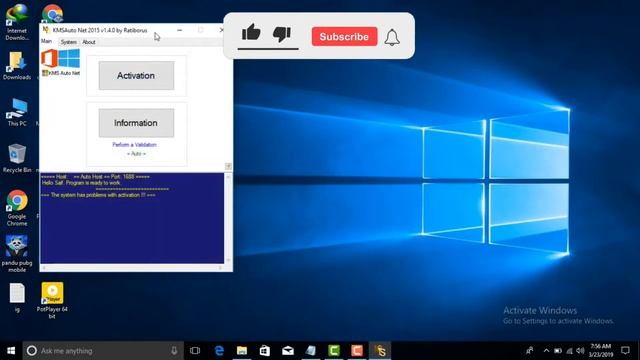Open the Downloads desktop folder
The image size is (640, 360).
click(17, 65)
